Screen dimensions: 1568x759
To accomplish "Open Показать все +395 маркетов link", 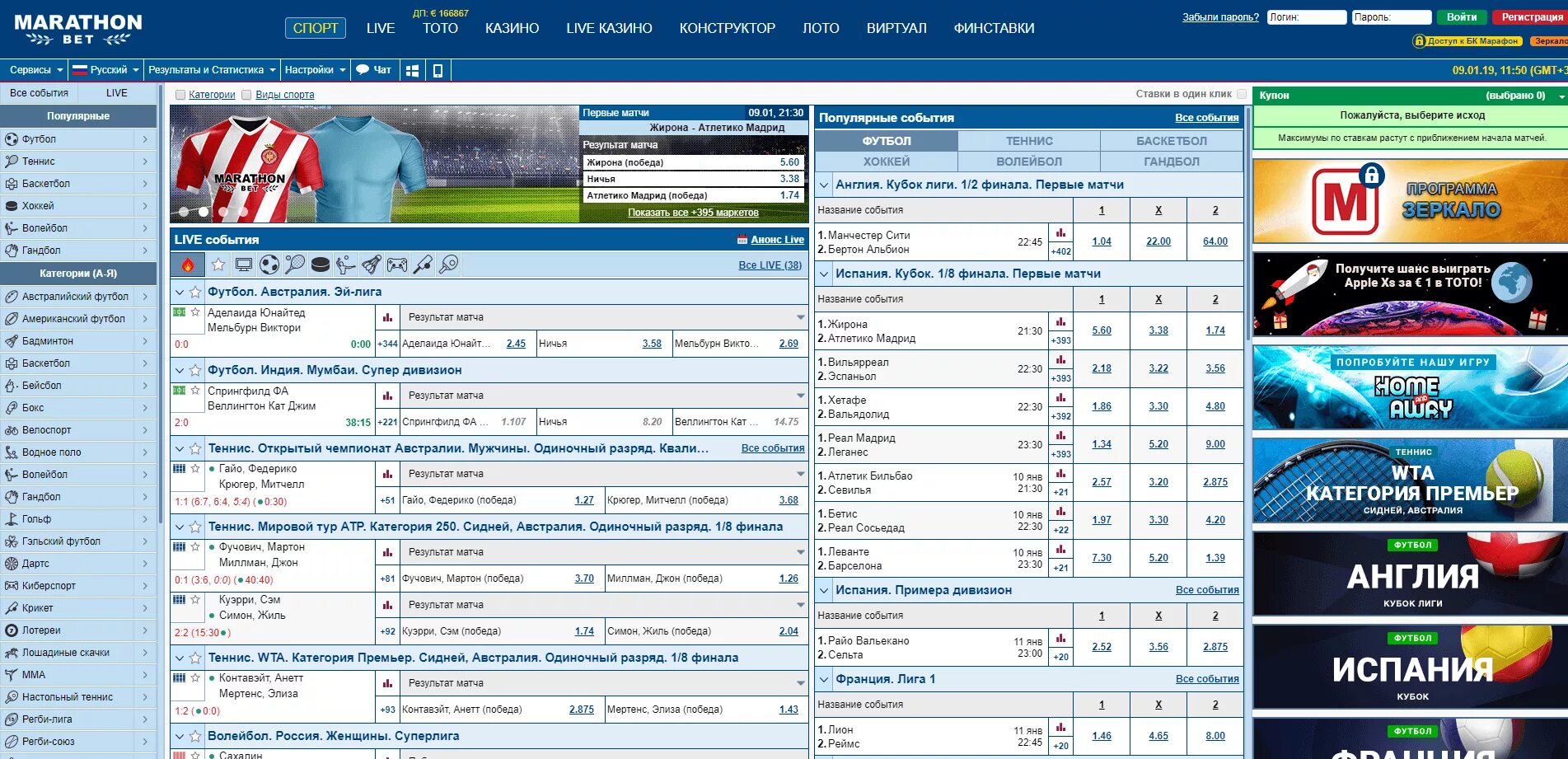I will coord(693,213).
